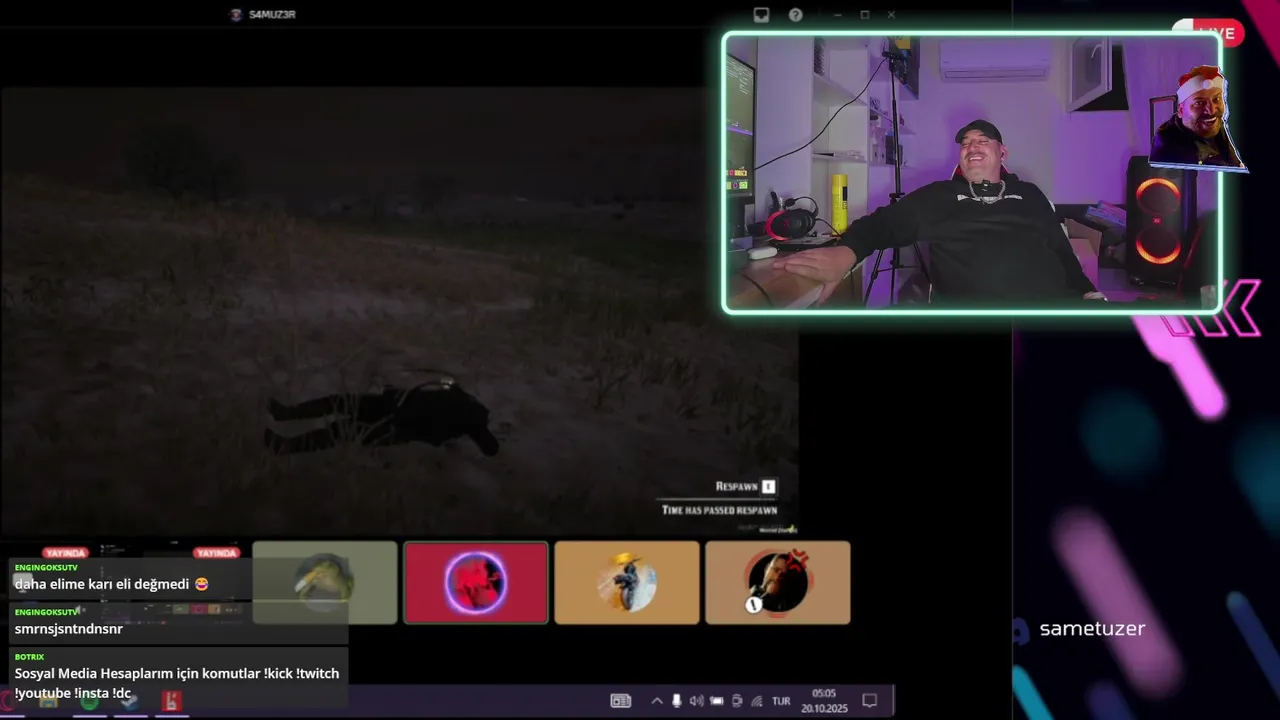1280x720 pixels.
Task: Open the clock showing 05:05 20.10.2025
Action: 824,700
